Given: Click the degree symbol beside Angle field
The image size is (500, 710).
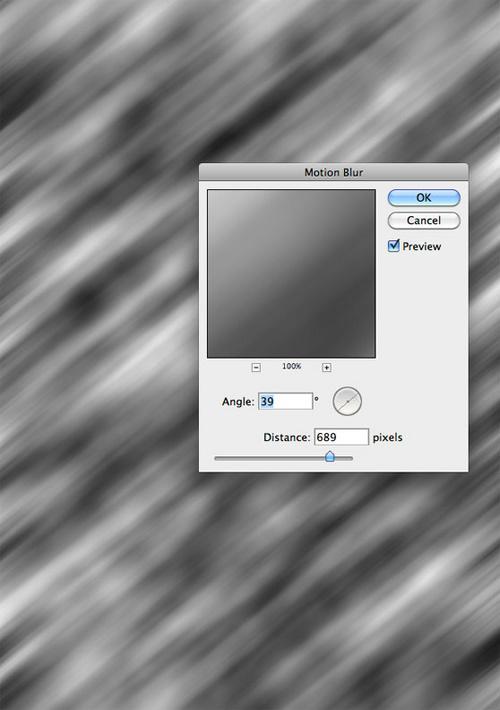Looking at the screenshot, I should [317, 399].
